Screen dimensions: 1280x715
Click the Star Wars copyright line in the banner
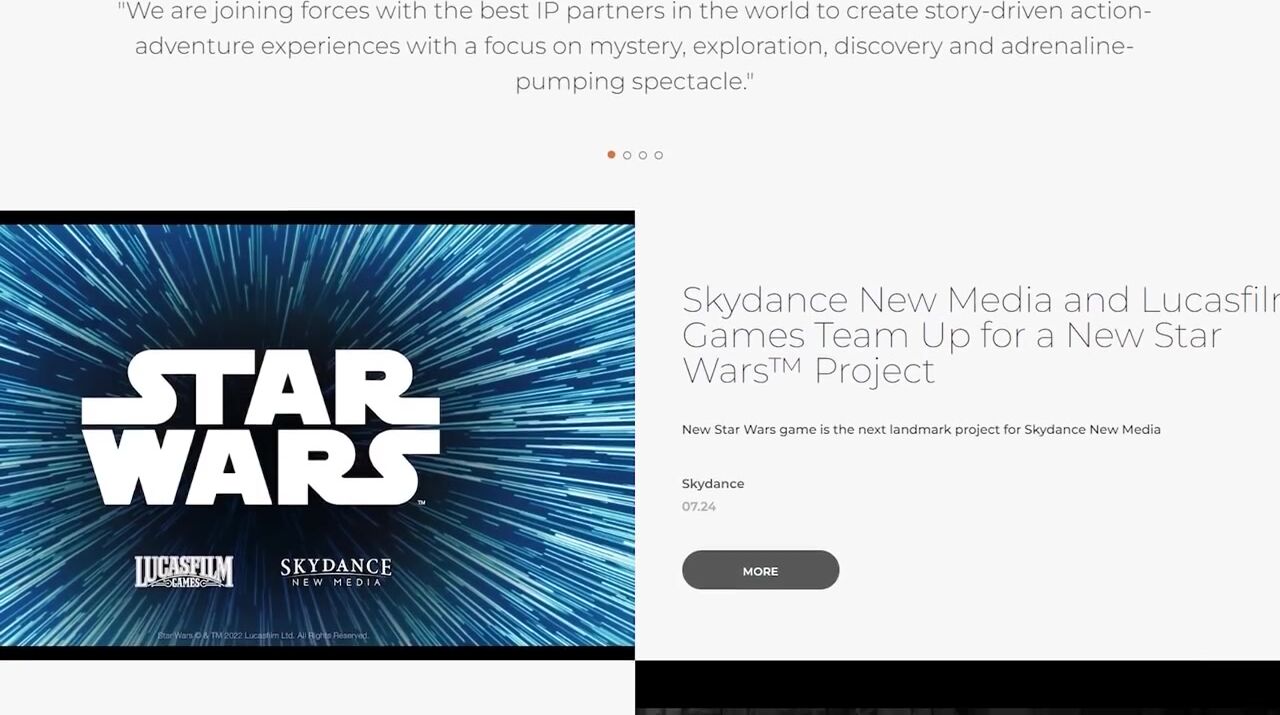(x=263, y=636)
